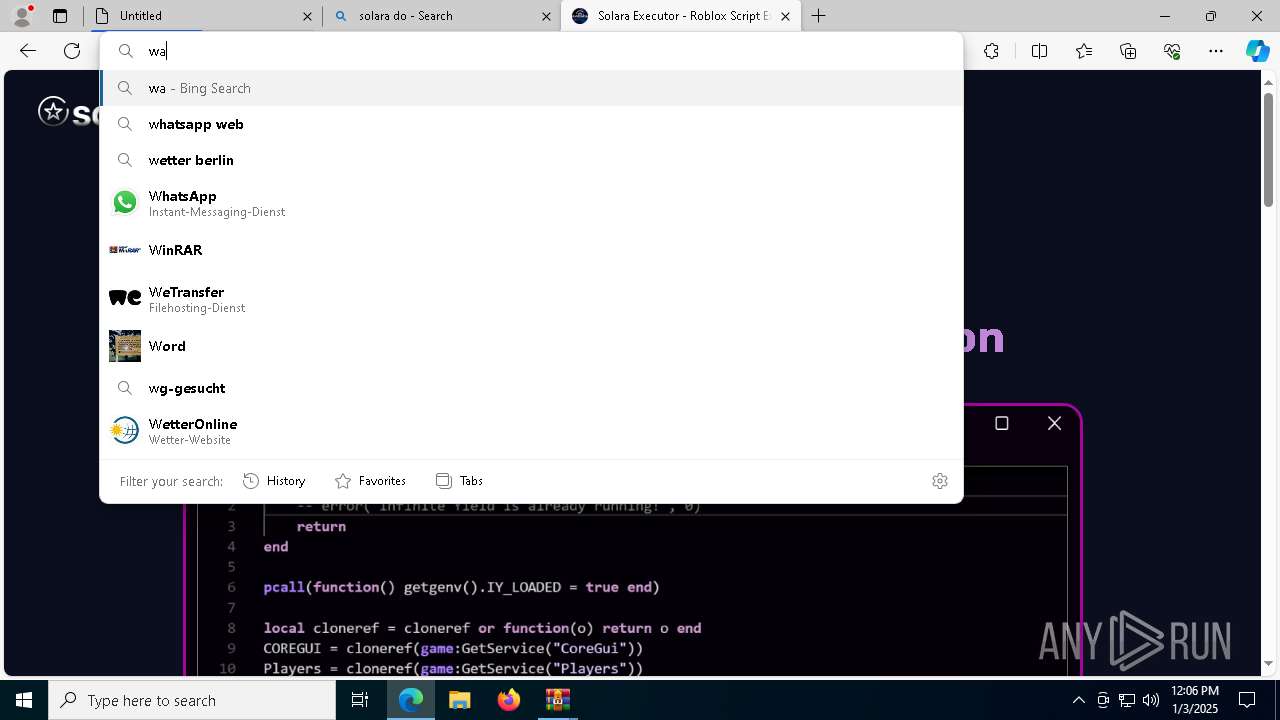The image size is (1280, 720).
Task: Choose the WeTransfer suggestion
Action: point(531,299)
